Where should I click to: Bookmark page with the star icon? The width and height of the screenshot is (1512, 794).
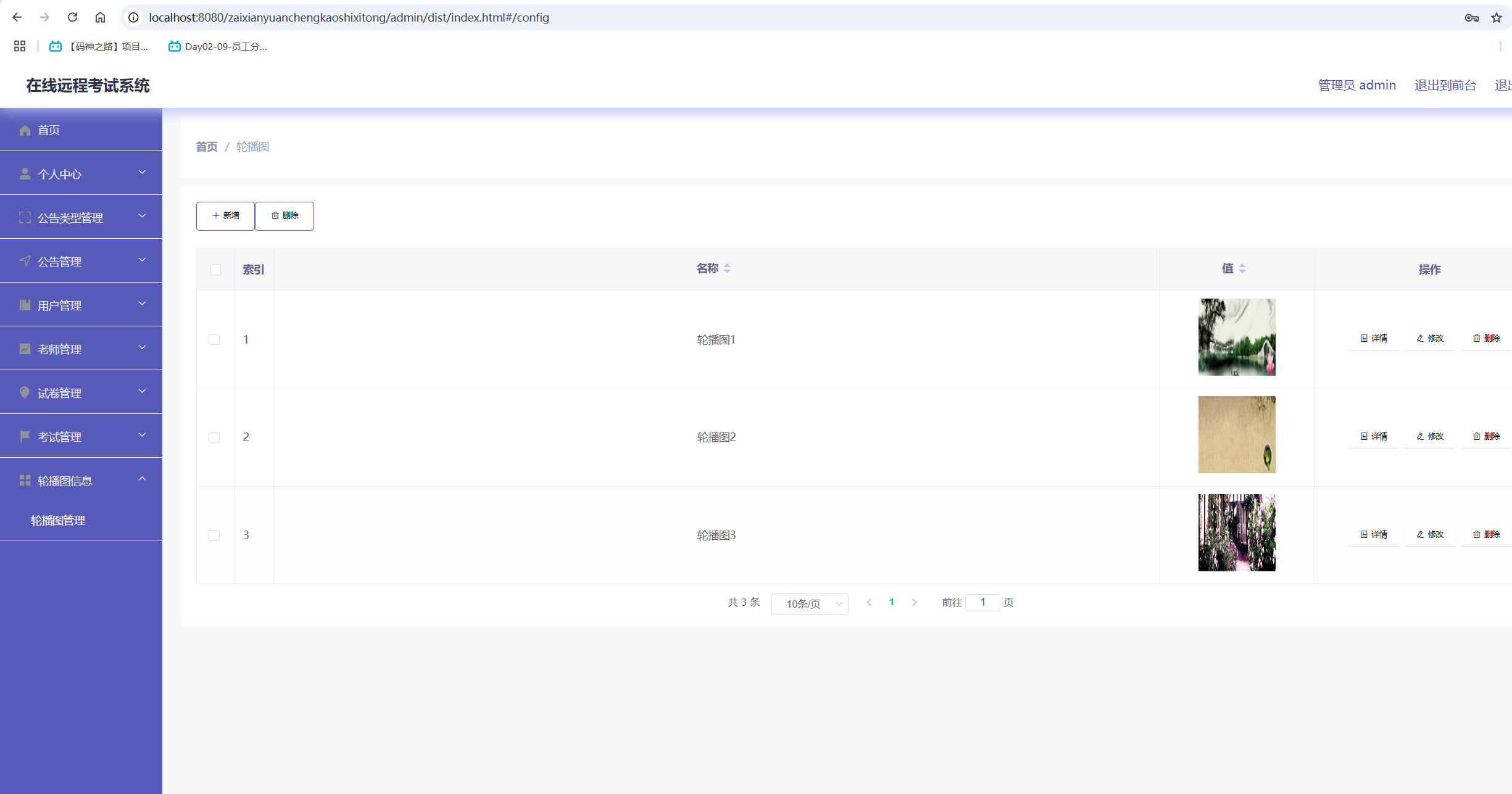1496,18
